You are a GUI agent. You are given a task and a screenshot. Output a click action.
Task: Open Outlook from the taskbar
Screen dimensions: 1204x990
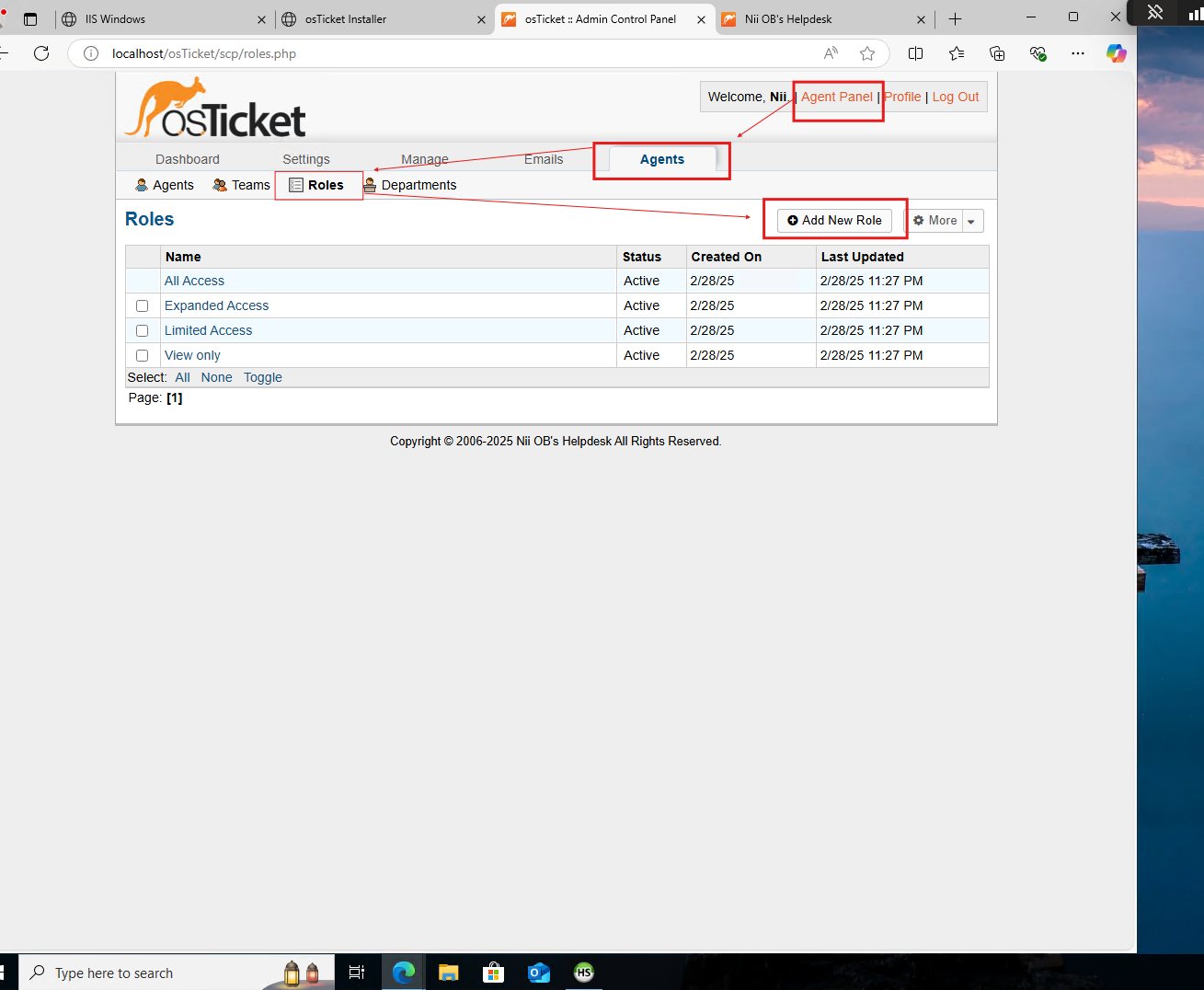coord(538,973)
